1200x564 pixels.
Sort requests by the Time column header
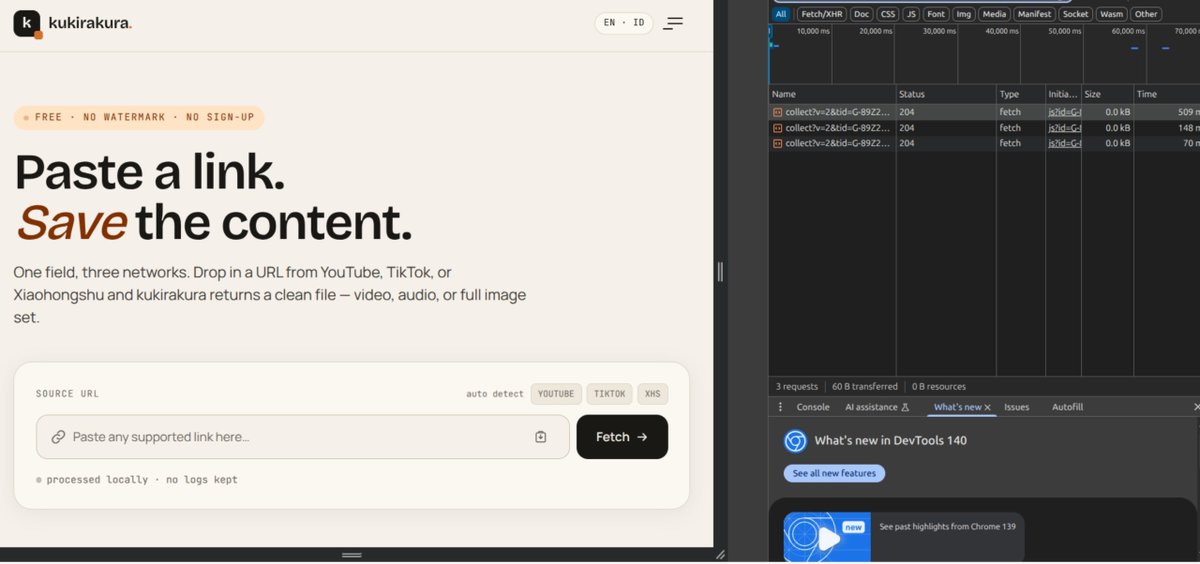(1166, 94)
